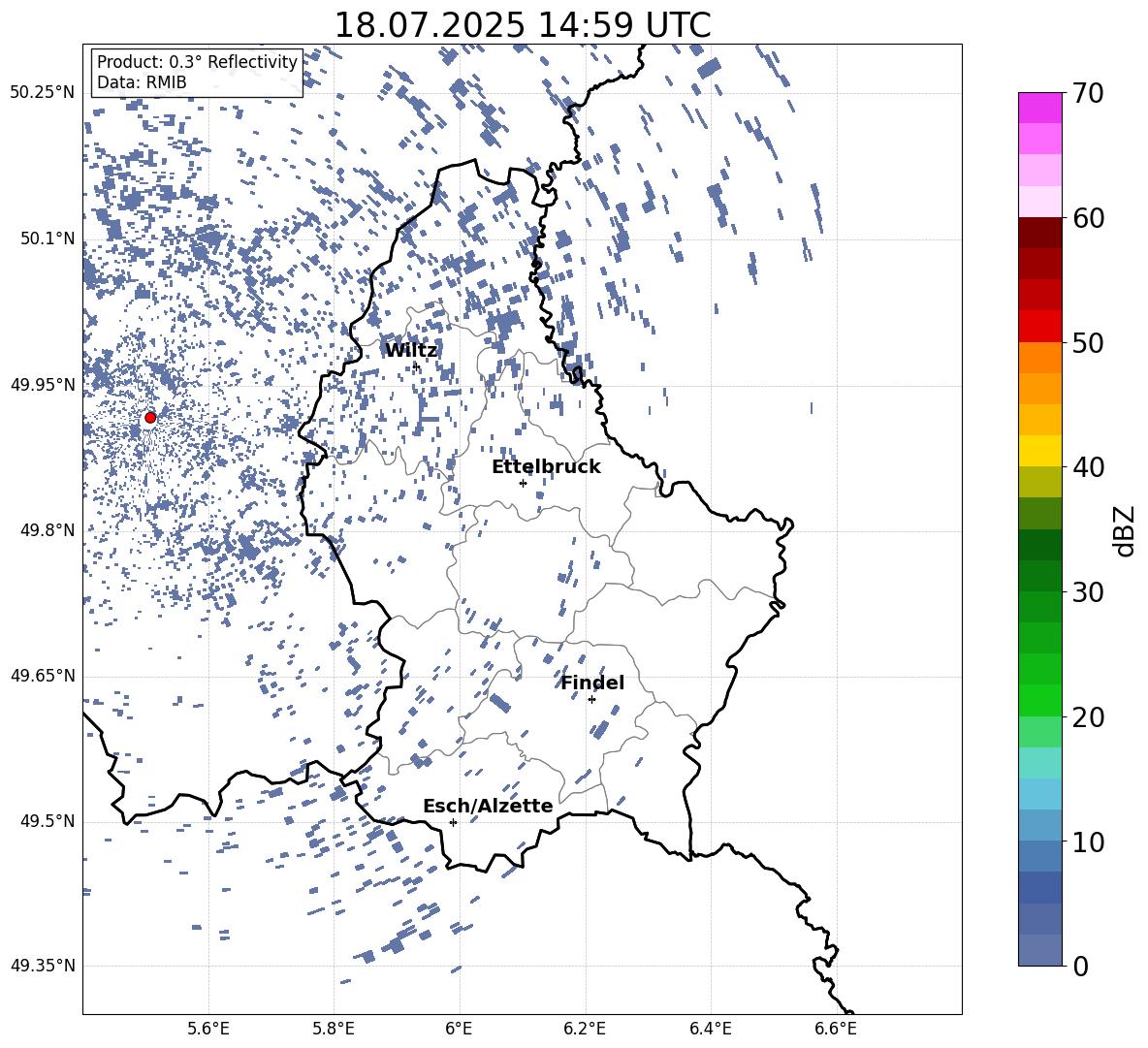
Task: Click the 50.25°N latitude label
Action: pyautogui.click(x=43, y=93)
